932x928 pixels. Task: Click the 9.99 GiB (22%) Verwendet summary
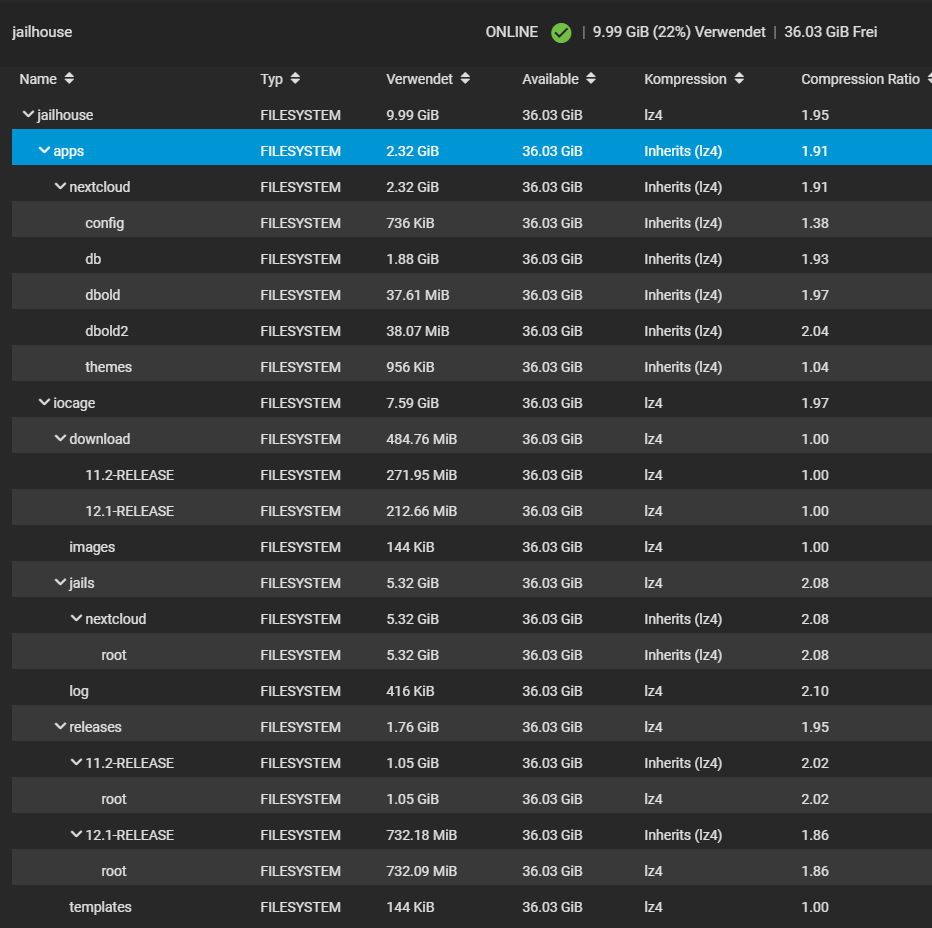679,32
